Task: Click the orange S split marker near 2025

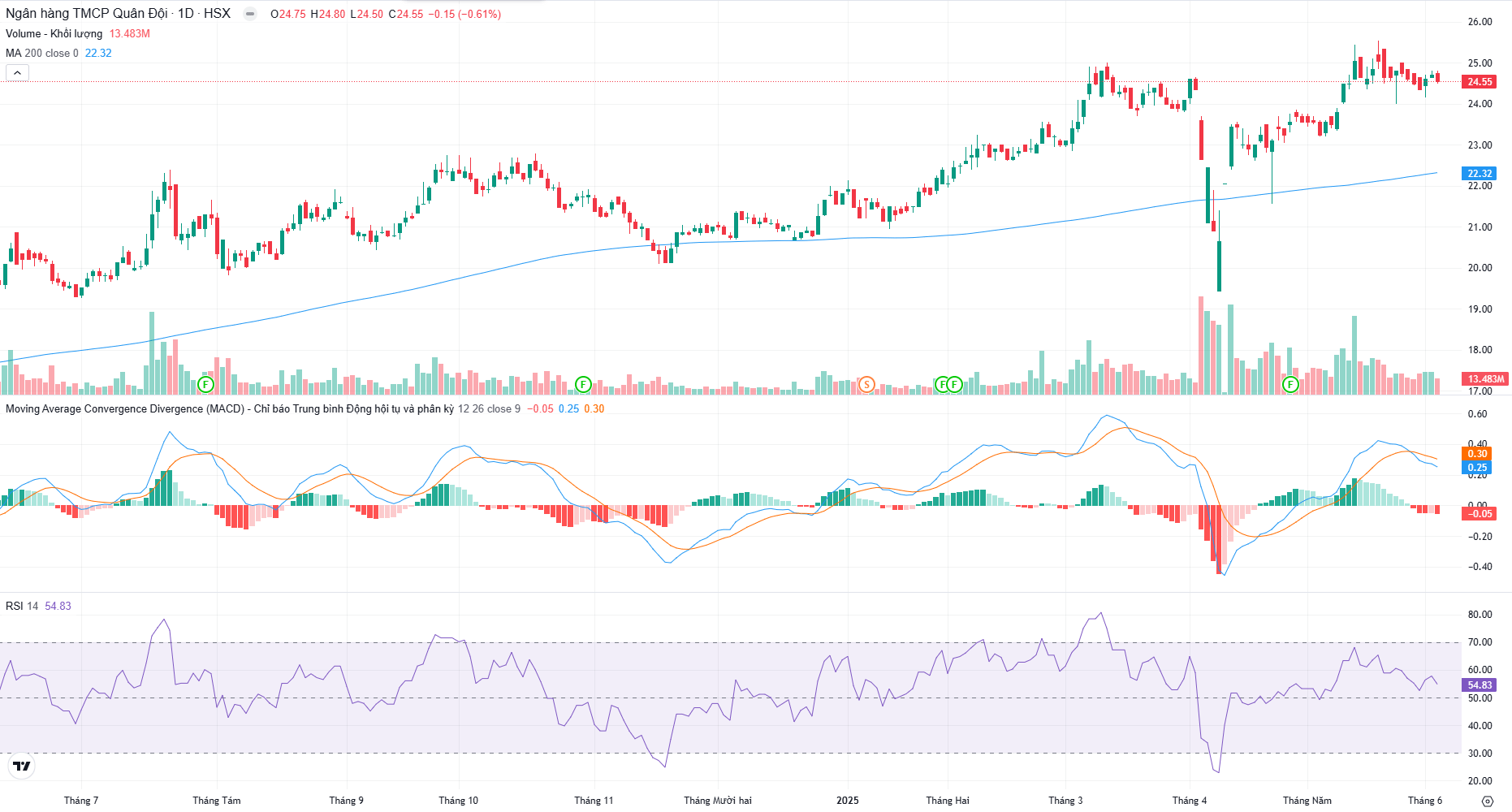Action: (x=866, y=384)
